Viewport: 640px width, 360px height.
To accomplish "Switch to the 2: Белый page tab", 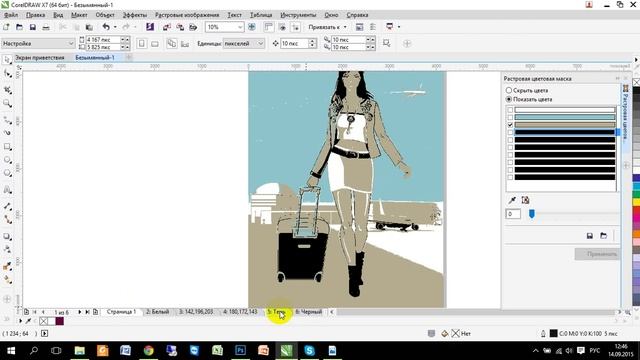I will (158, 312).
